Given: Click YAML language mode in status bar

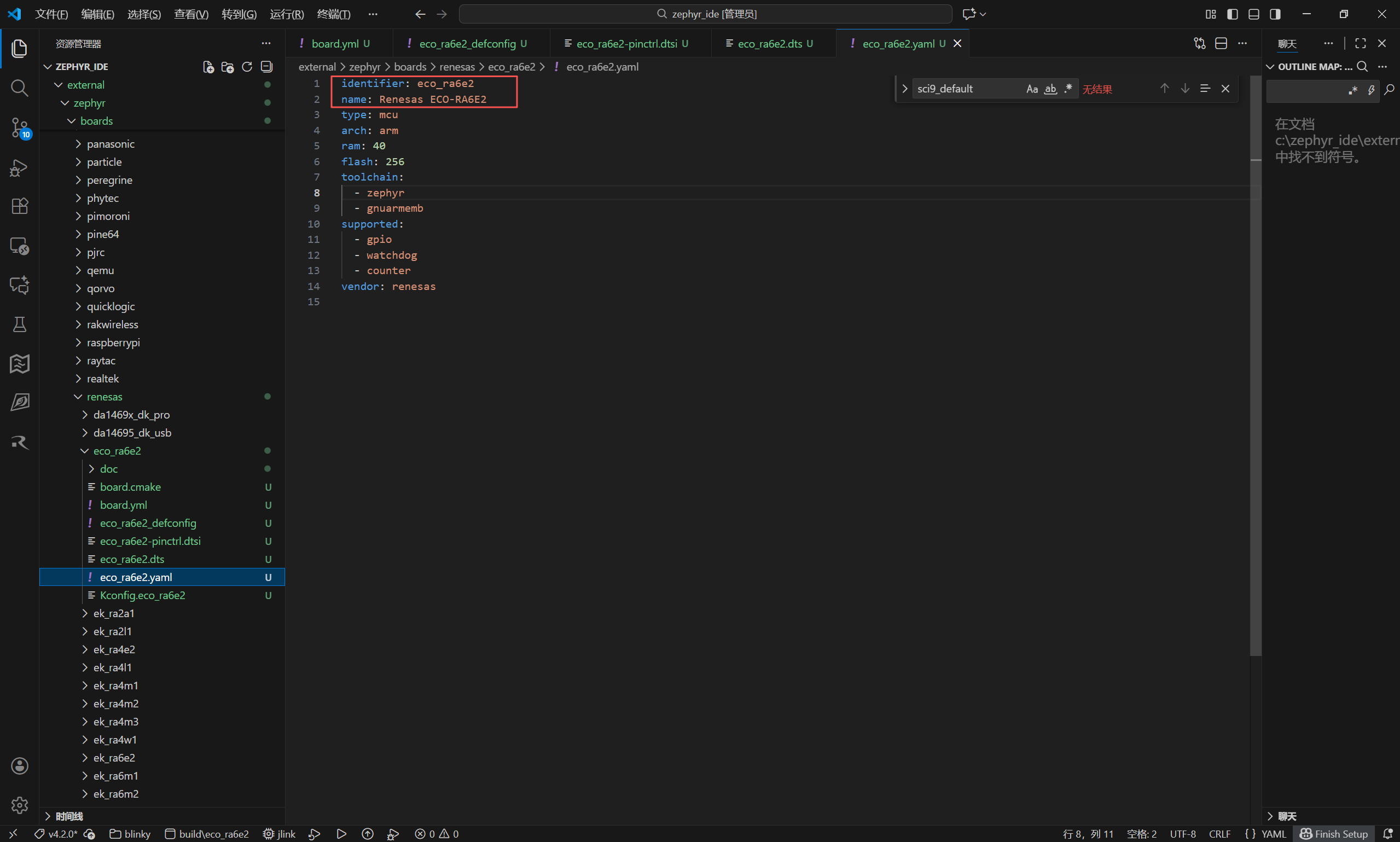Looking at the screenshot, I should pyautogui.click(x=1273, y=833).
